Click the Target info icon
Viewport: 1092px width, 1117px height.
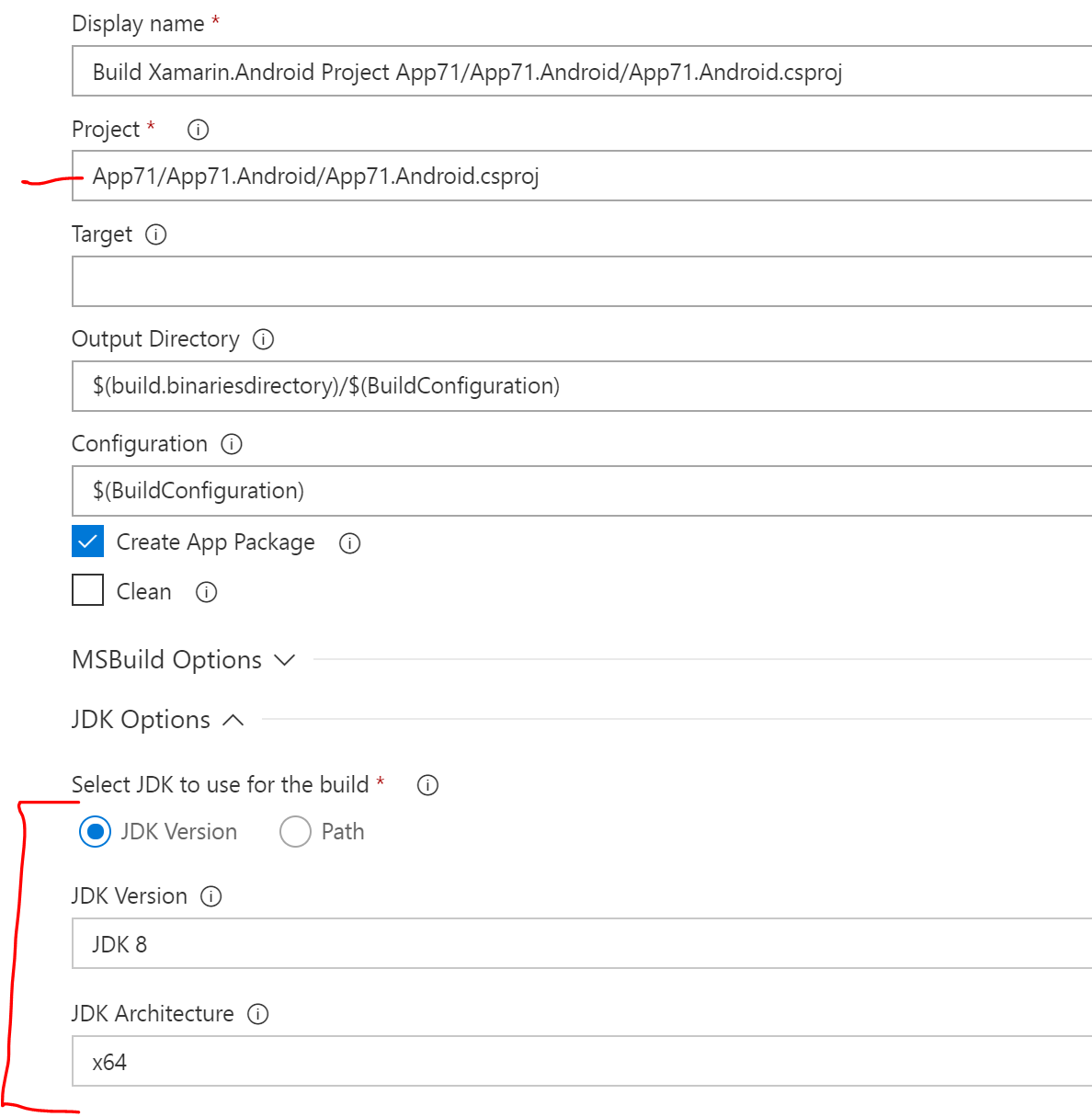pyautogui.click(x=156, y=234)
